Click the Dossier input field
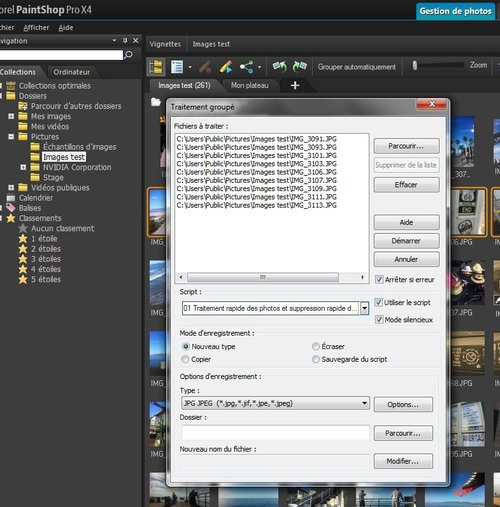This screenshot has height=507, width=500. pos(275,433)
